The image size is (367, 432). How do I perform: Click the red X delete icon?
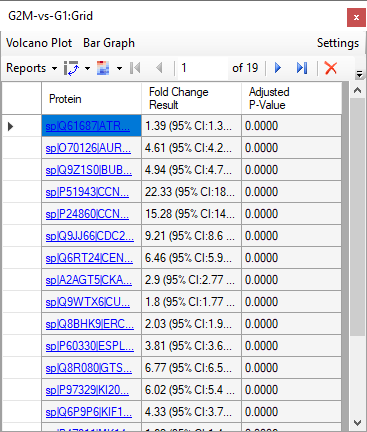click(x=331, y=68)
